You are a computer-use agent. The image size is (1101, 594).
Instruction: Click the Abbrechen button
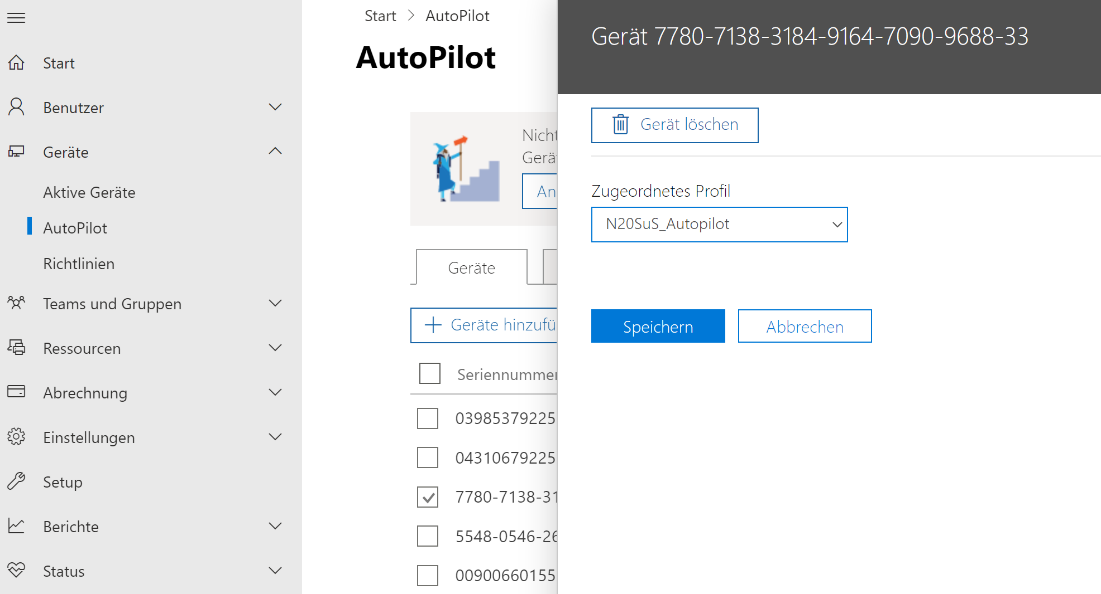coord(804,327)
